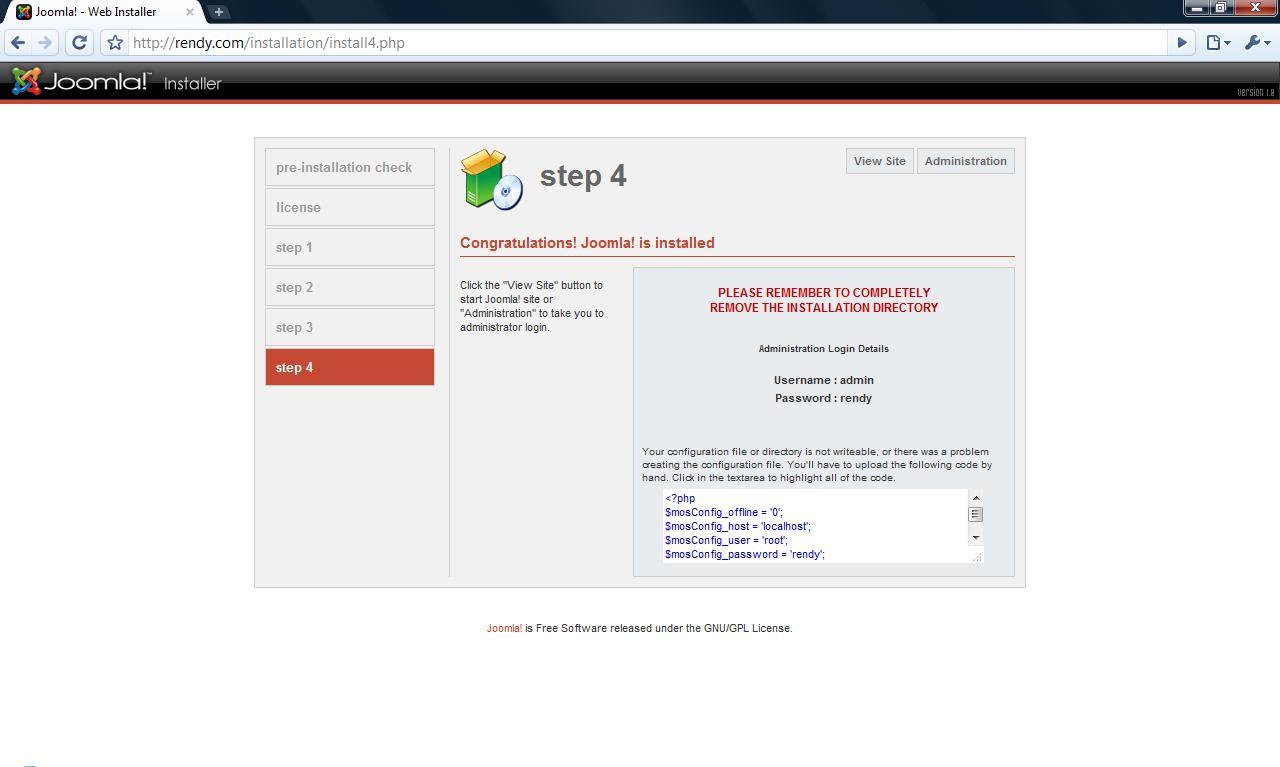Open the Joomla! link in footer
The width and height of the screenshot is (1280, 767).
click(504, 628)
